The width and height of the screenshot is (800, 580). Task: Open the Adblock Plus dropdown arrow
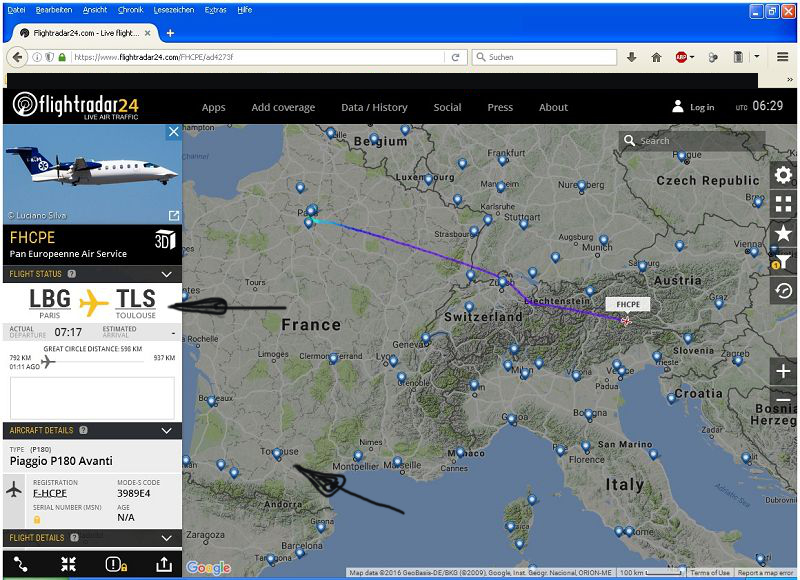click(x=692, y=57)
